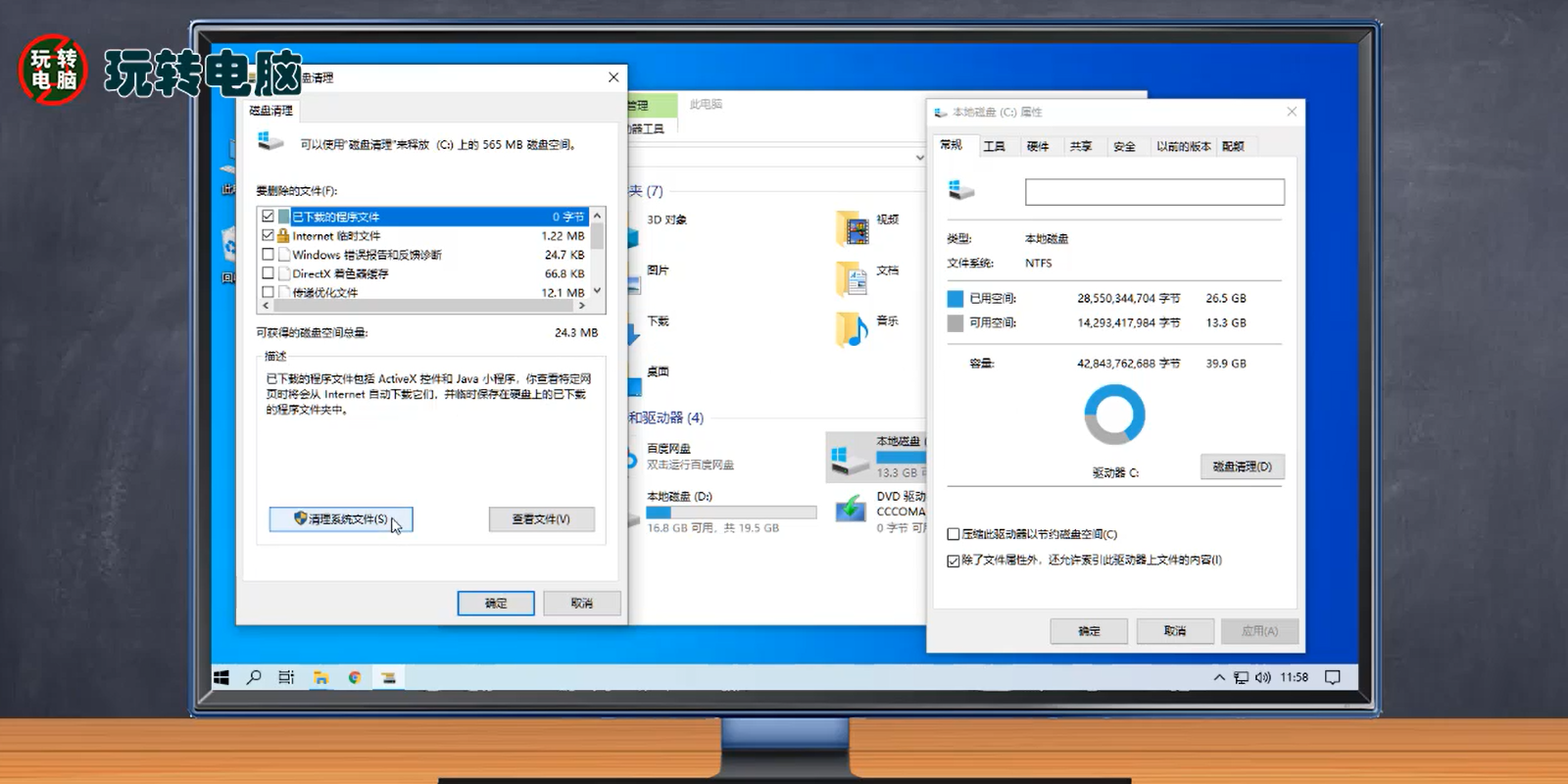The height and width of the screenshot is (784, 1568).
Task: Uncheck 已下载的程序文件 checkbox
Action: [268, 217]
